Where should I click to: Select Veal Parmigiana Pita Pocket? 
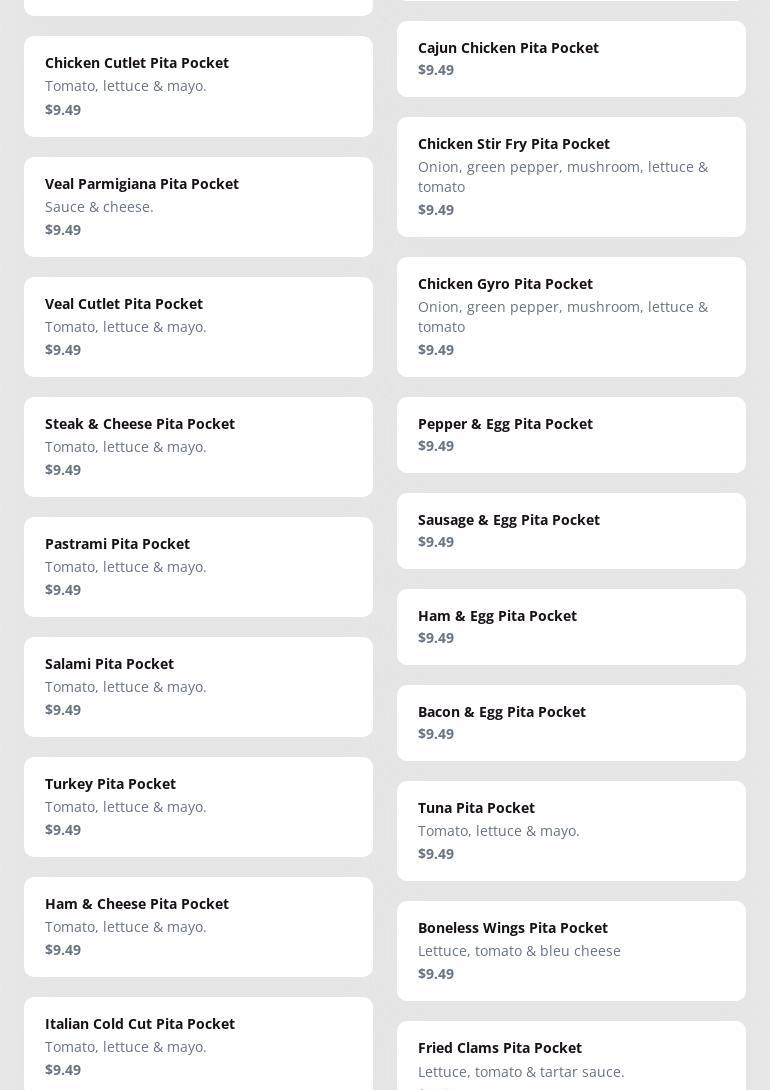click(x=198, y=206)
